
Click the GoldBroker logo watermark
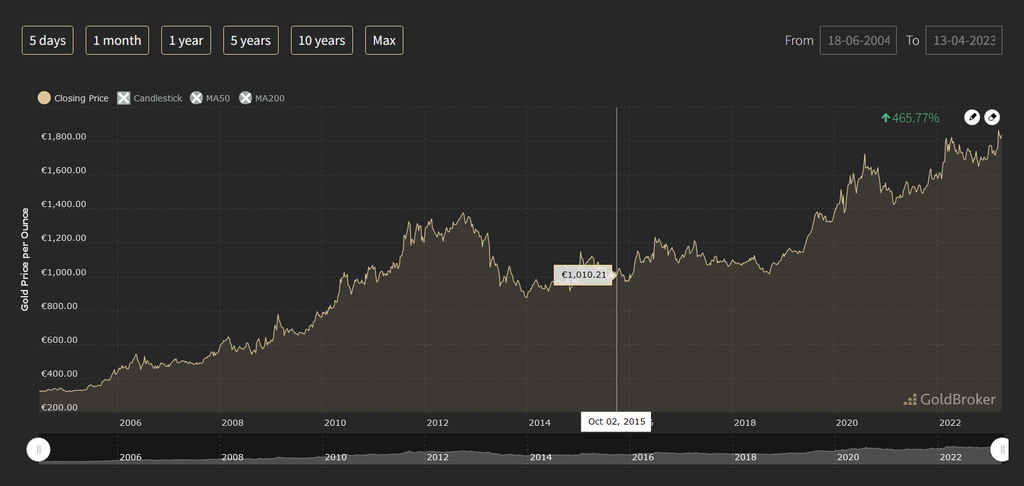point(949,399)
